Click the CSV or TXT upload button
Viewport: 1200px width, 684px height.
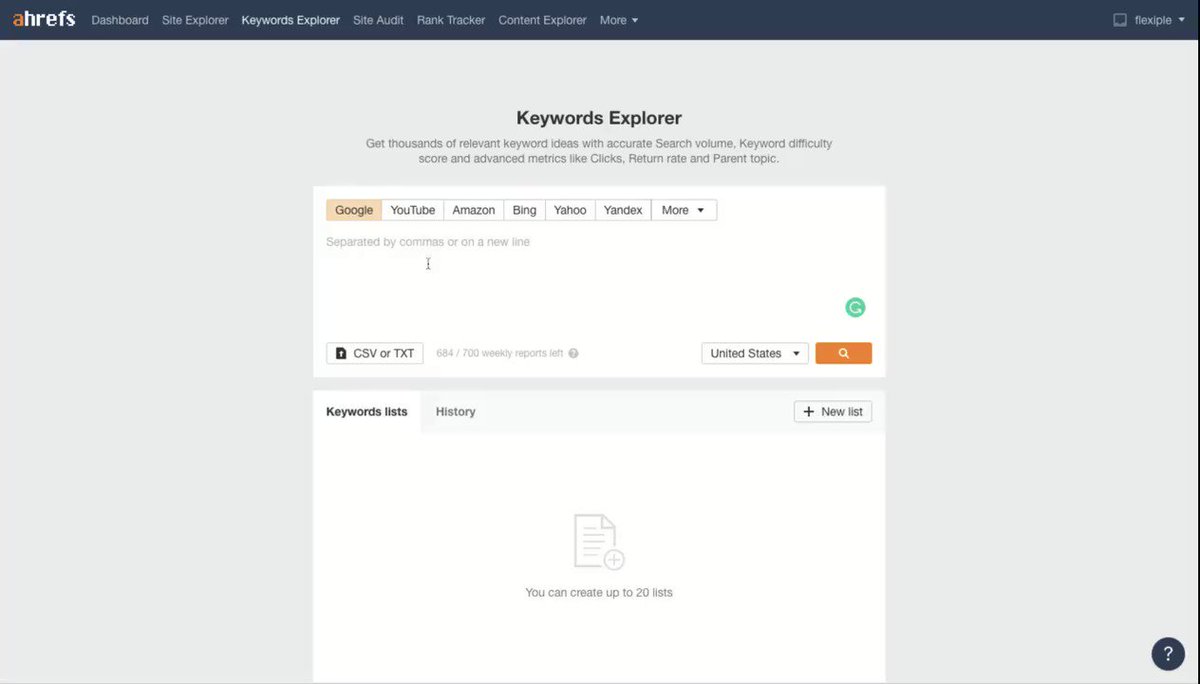click(x=375, y=353)
